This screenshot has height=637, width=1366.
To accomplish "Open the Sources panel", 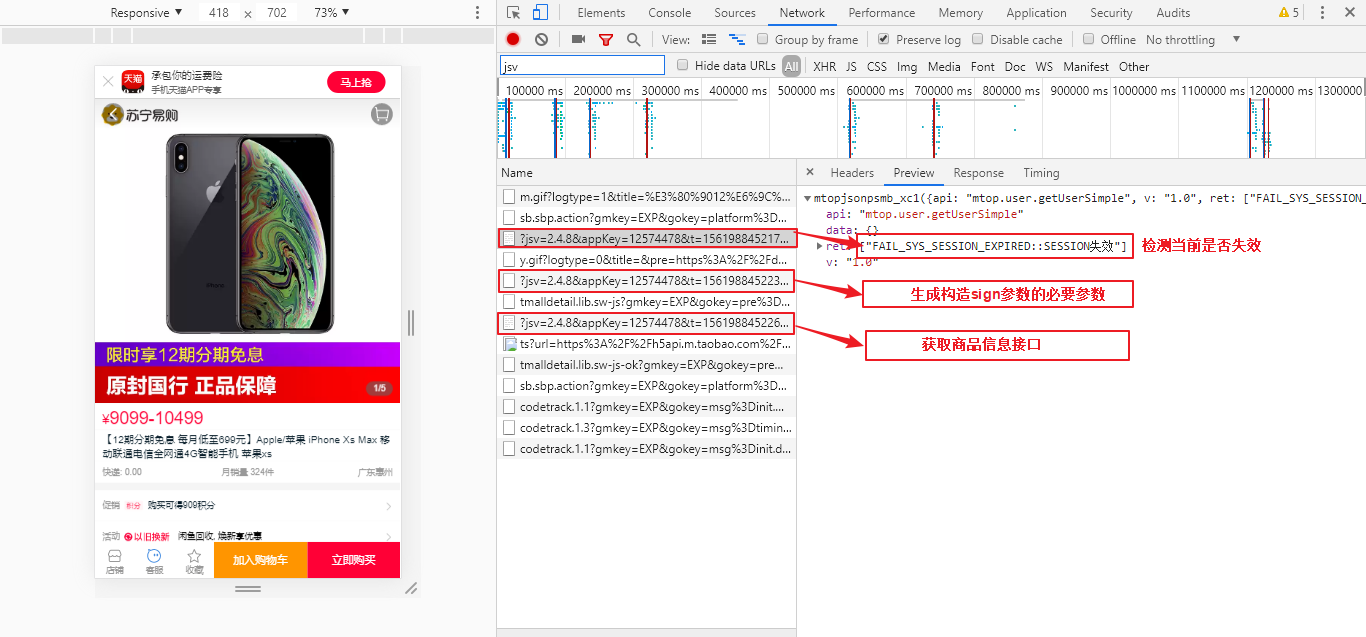I will point(735,13).
